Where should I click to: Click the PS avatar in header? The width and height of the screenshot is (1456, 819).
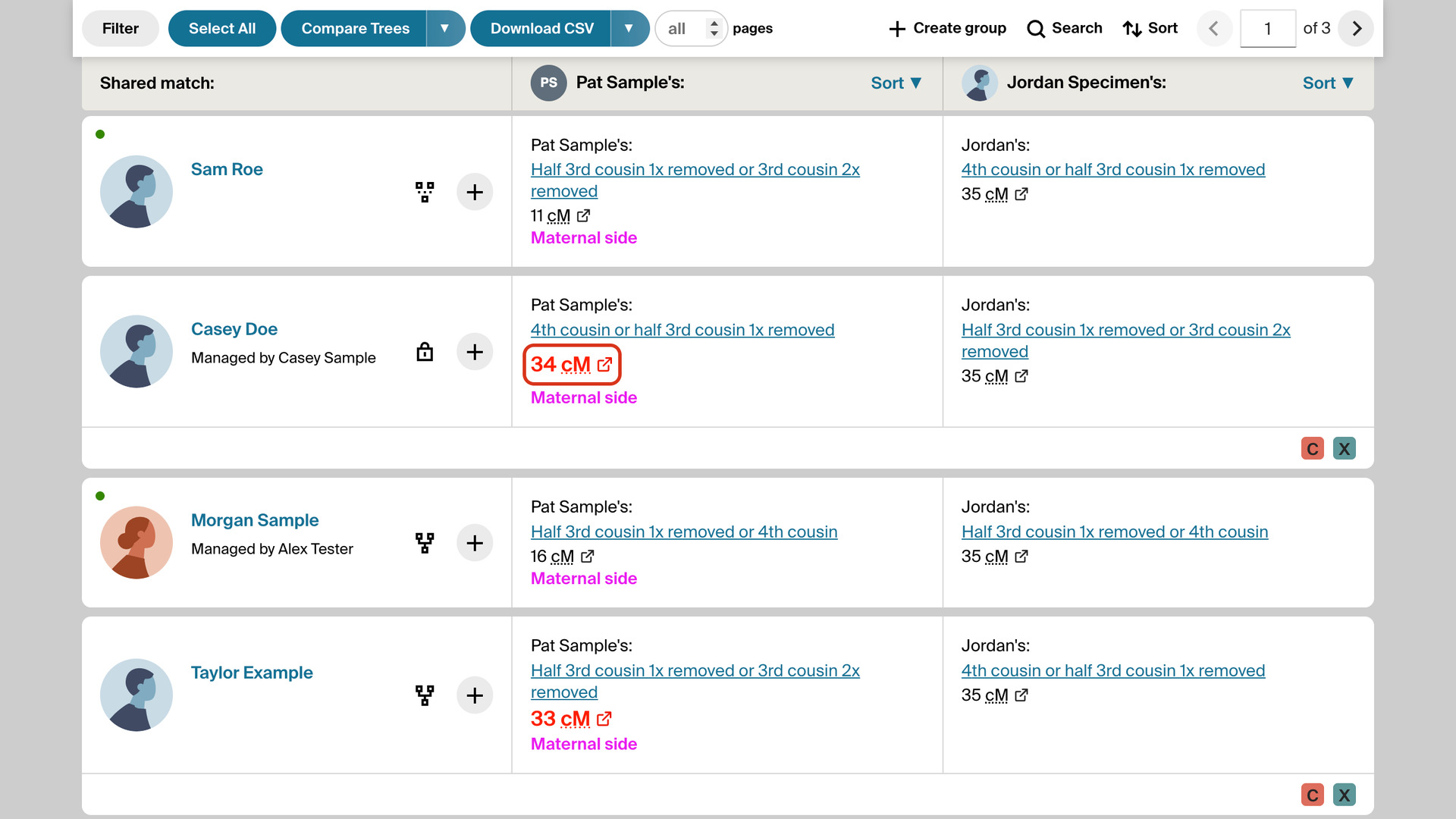pos(549,83)
